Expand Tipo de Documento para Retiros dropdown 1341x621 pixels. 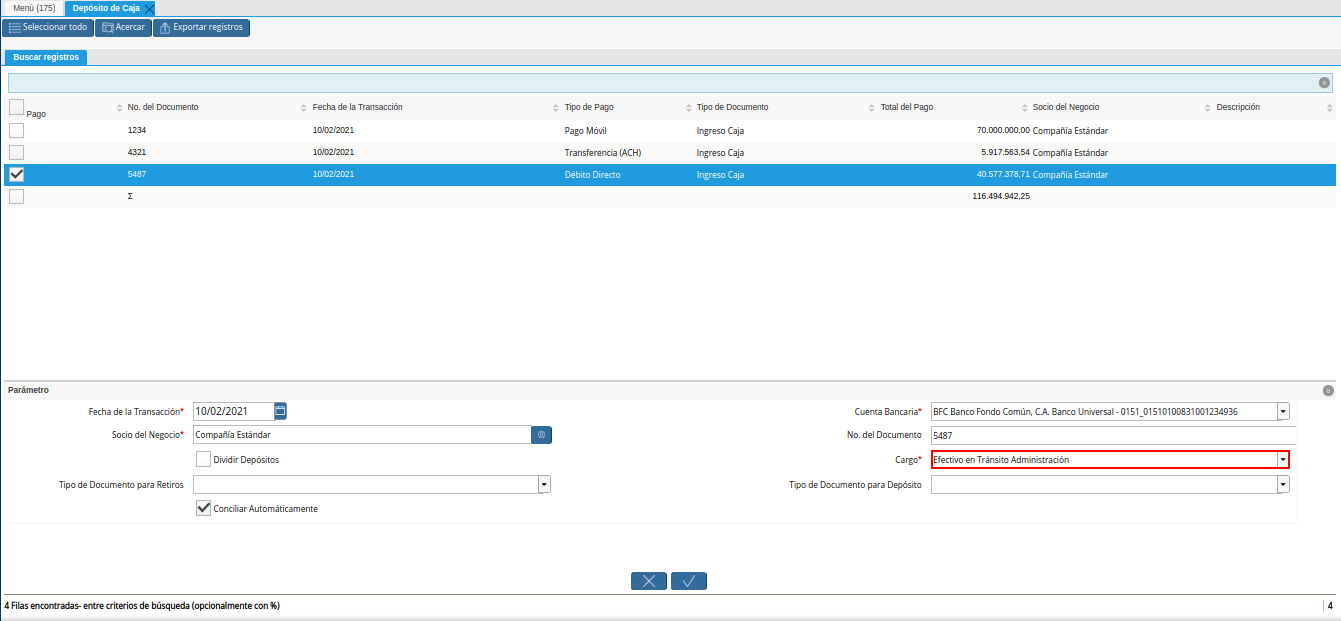[x=544, y=485]
